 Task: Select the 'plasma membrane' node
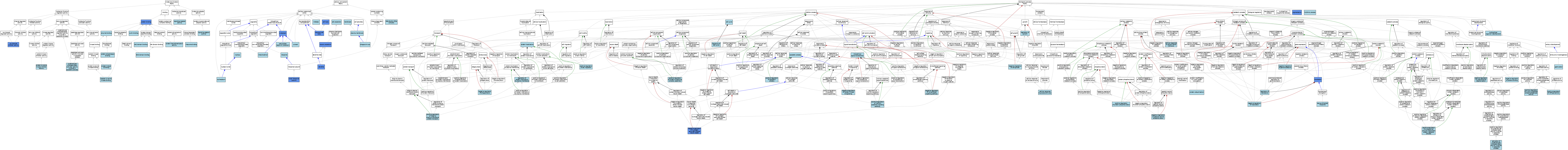tap(357, 33)
